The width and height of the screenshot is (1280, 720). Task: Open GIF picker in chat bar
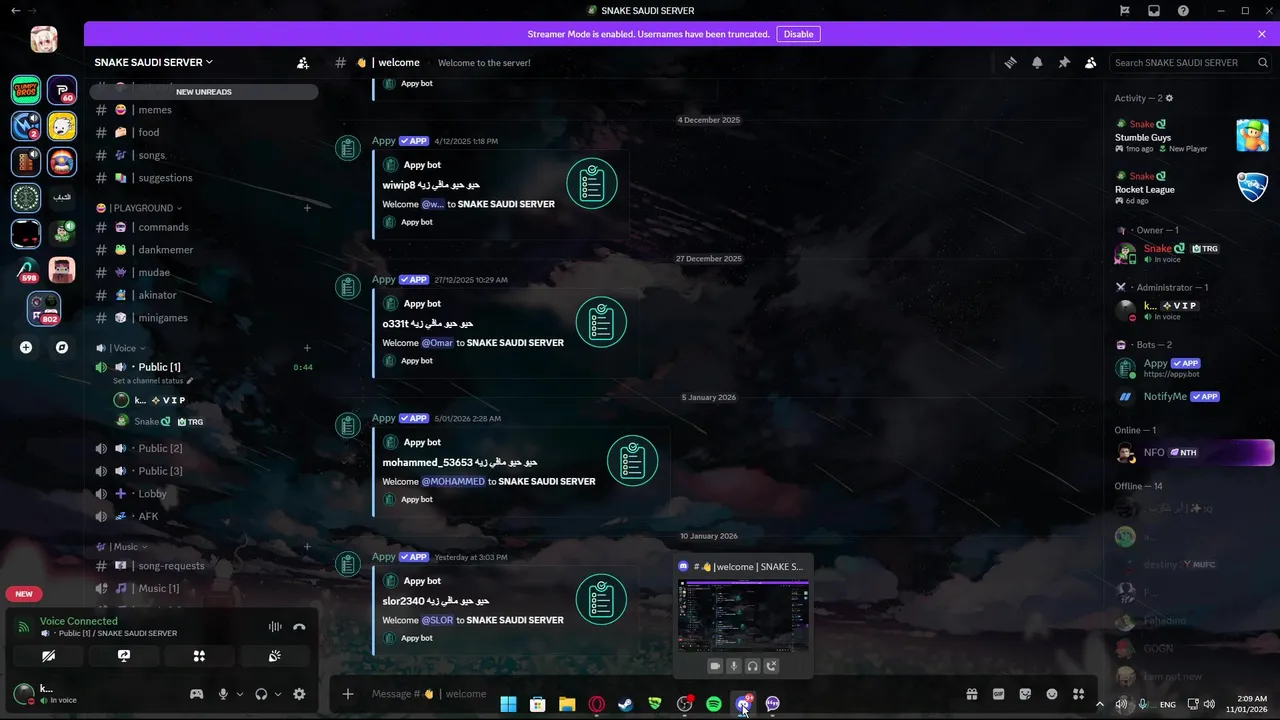click(x=998, y=694)
